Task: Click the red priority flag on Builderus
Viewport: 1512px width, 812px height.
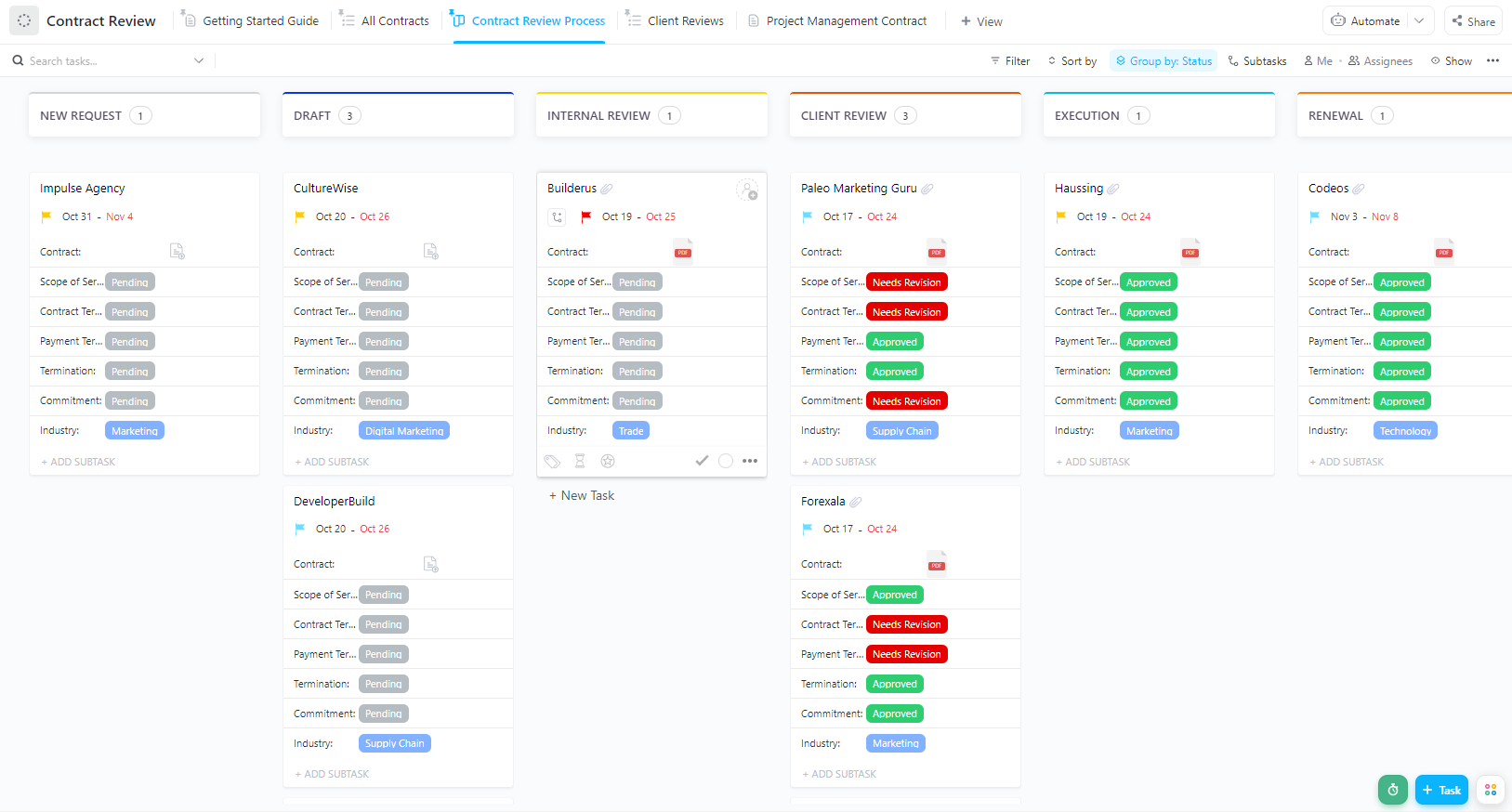Action: tap(586, 217)
